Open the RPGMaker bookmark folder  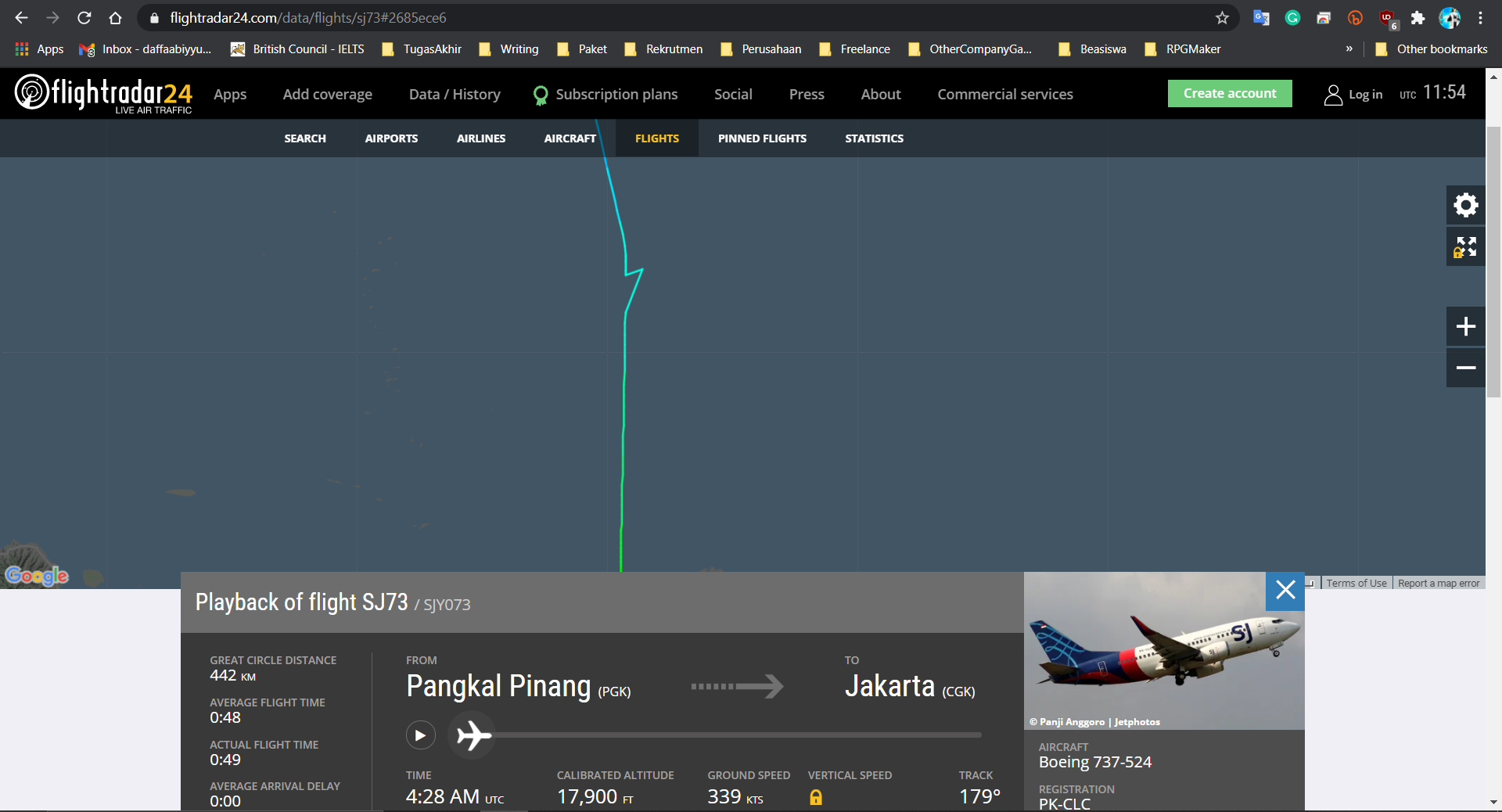tap(1183, 49)
